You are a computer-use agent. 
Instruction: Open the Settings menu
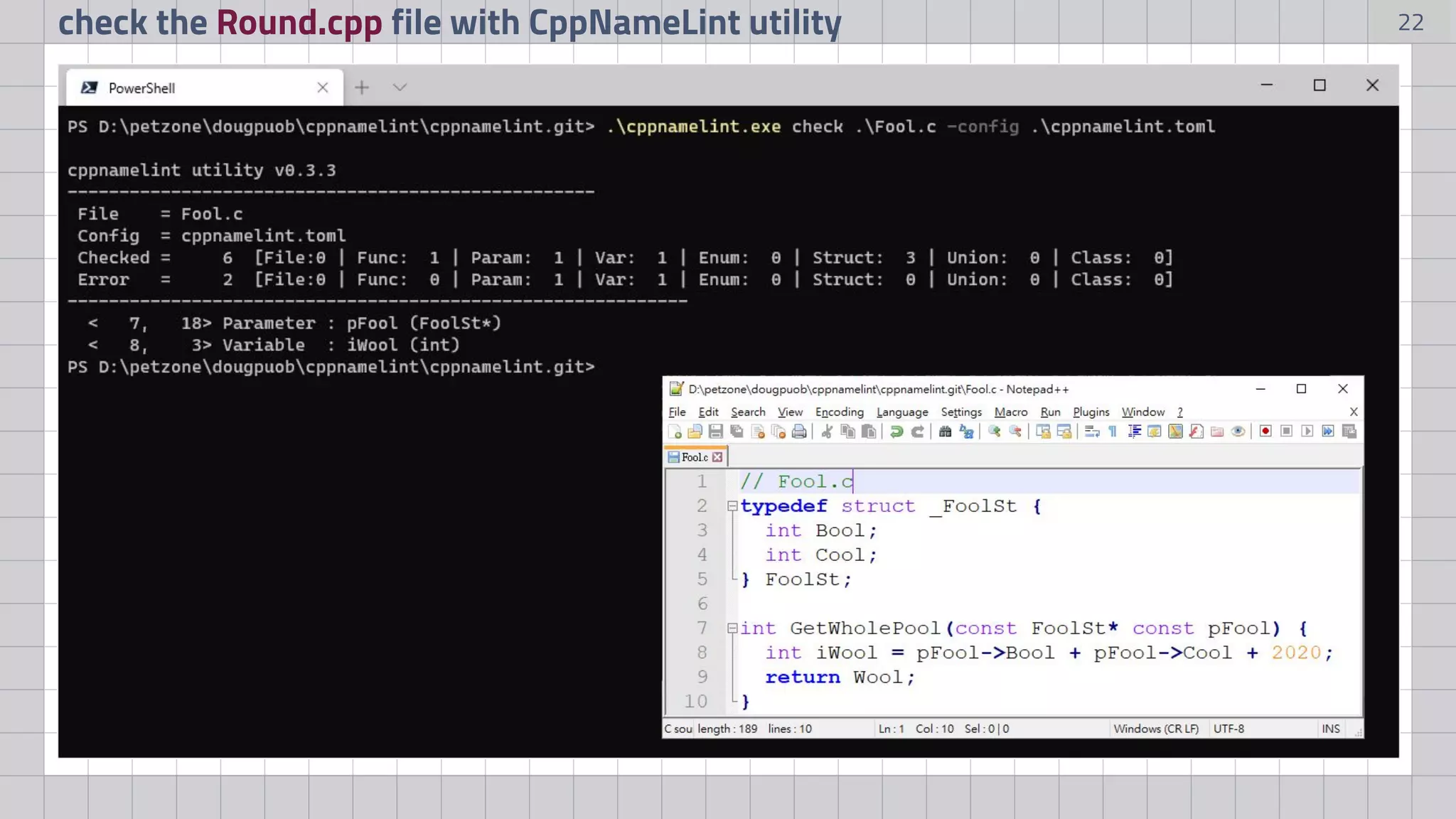click(961, 412)
